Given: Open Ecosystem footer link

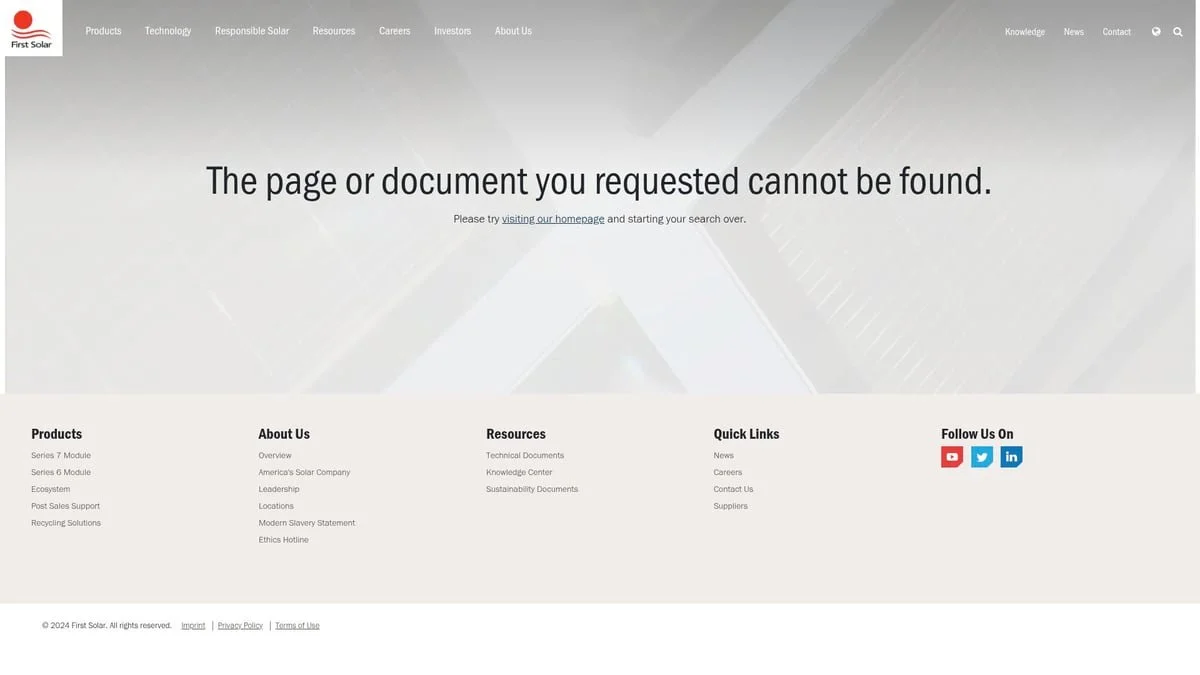Looking at the screenshot, I should tap(51, 490).
